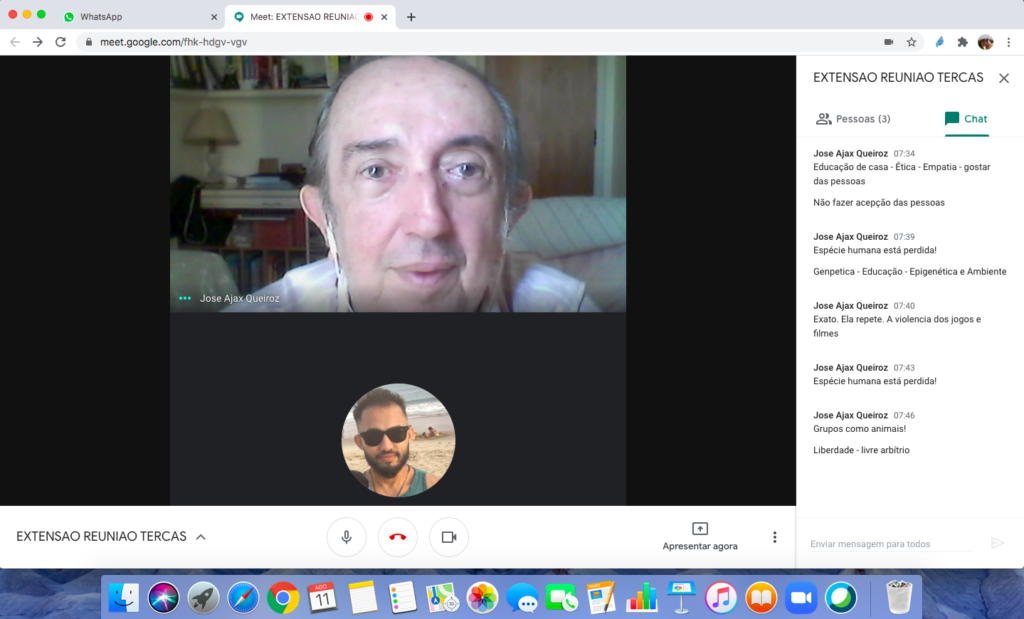1024x619 pixels.
Task: Open Finder from the Dock
Action: (123, 597)
